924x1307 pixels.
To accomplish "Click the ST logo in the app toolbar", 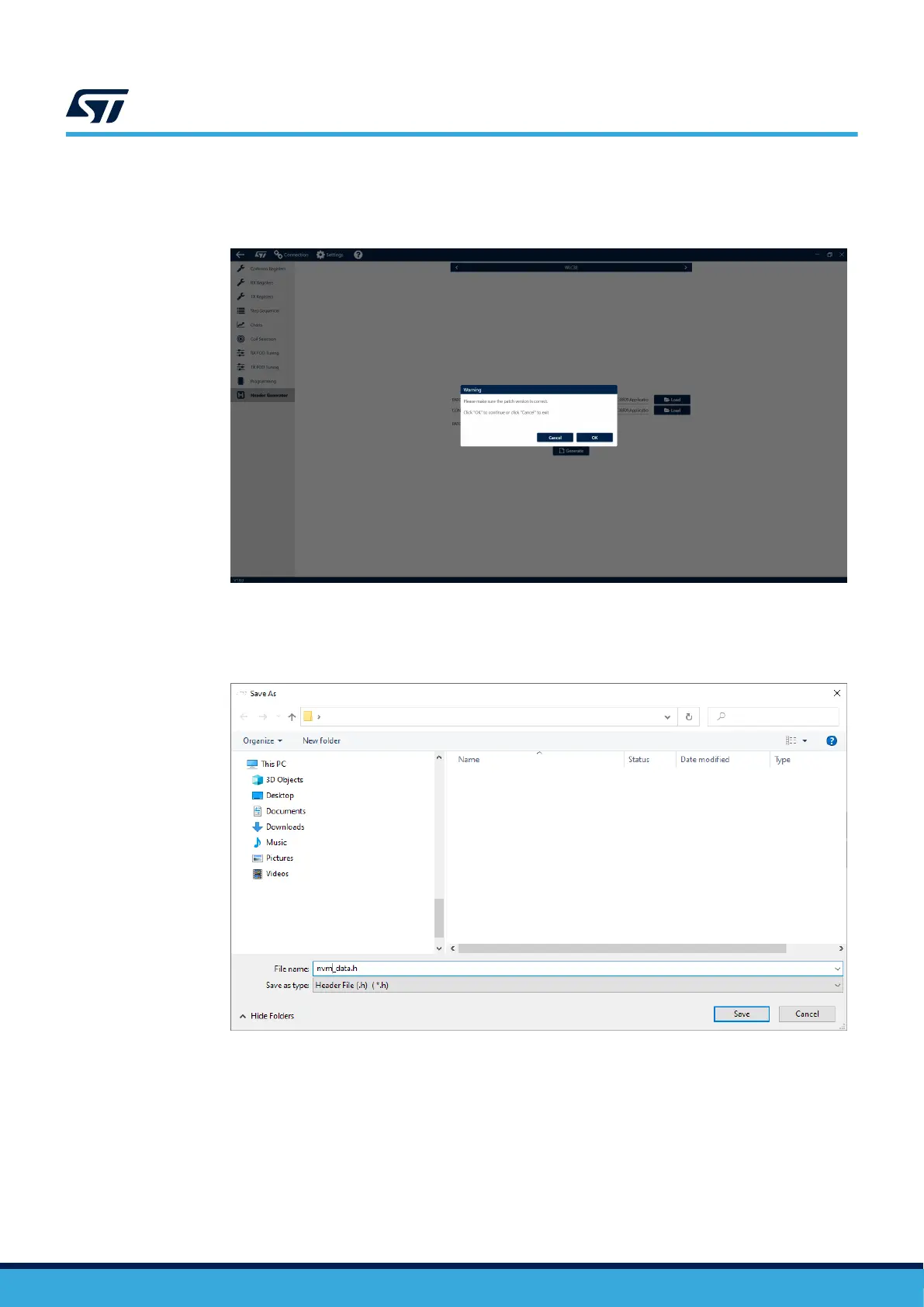I will [x=261, y=255].
